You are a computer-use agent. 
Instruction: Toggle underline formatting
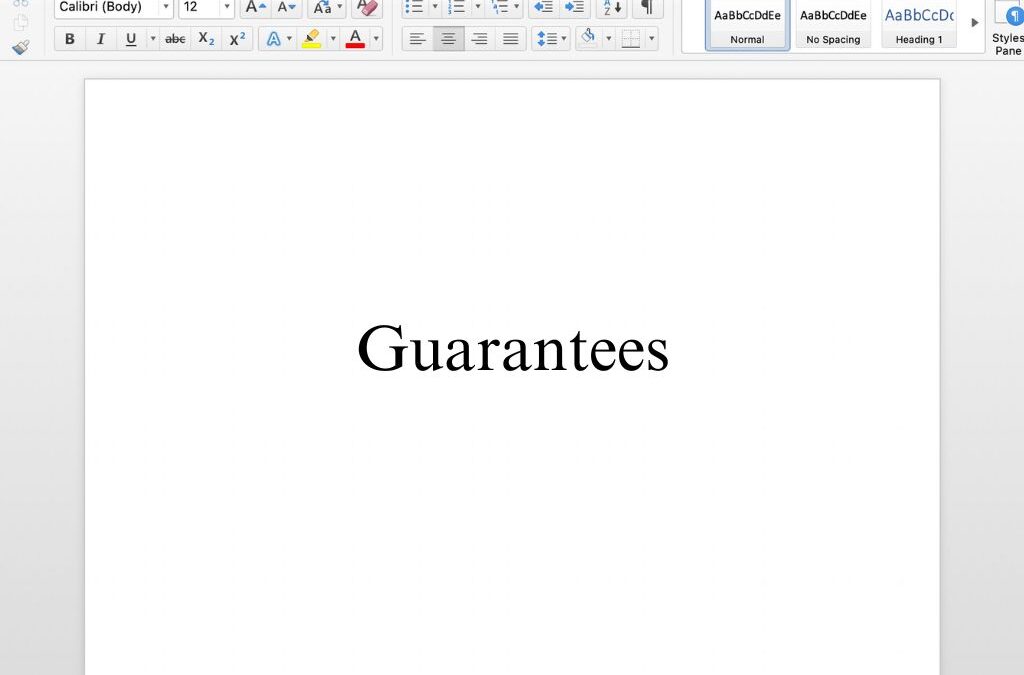coord(131,39)
